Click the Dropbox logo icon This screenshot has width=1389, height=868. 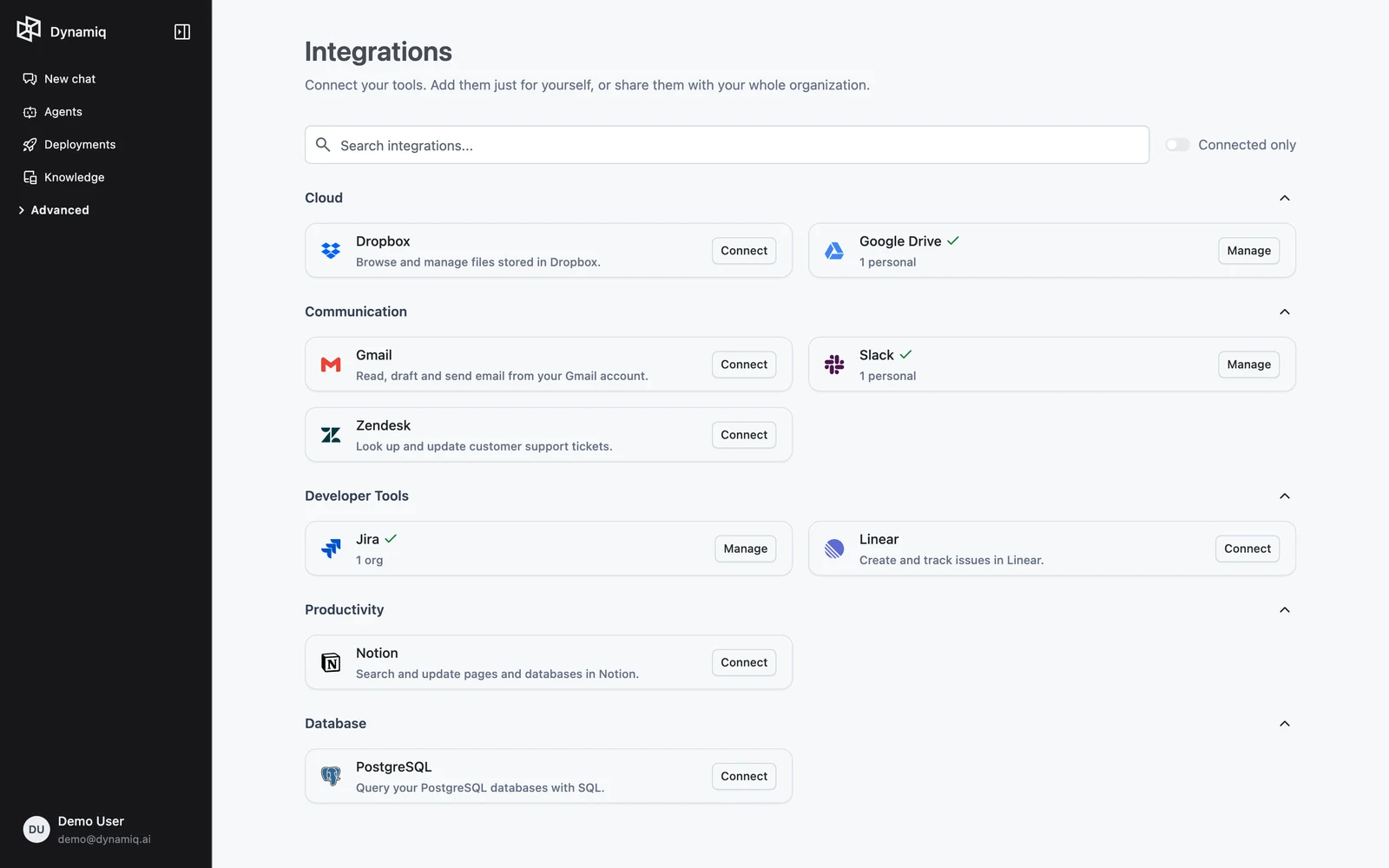(331, 251)
